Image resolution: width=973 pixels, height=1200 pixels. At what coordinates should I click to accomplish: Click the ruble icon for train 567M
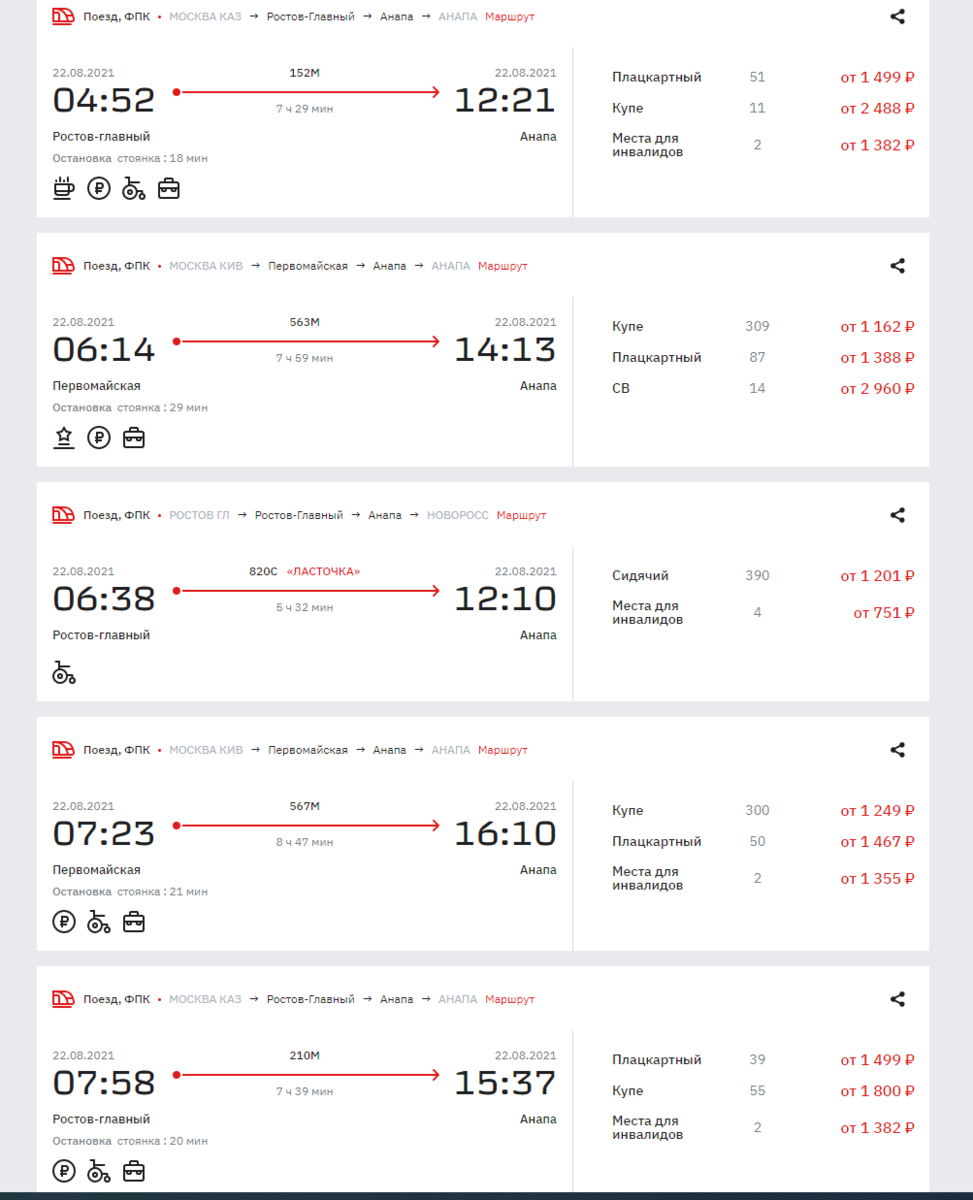click(64, 921)
